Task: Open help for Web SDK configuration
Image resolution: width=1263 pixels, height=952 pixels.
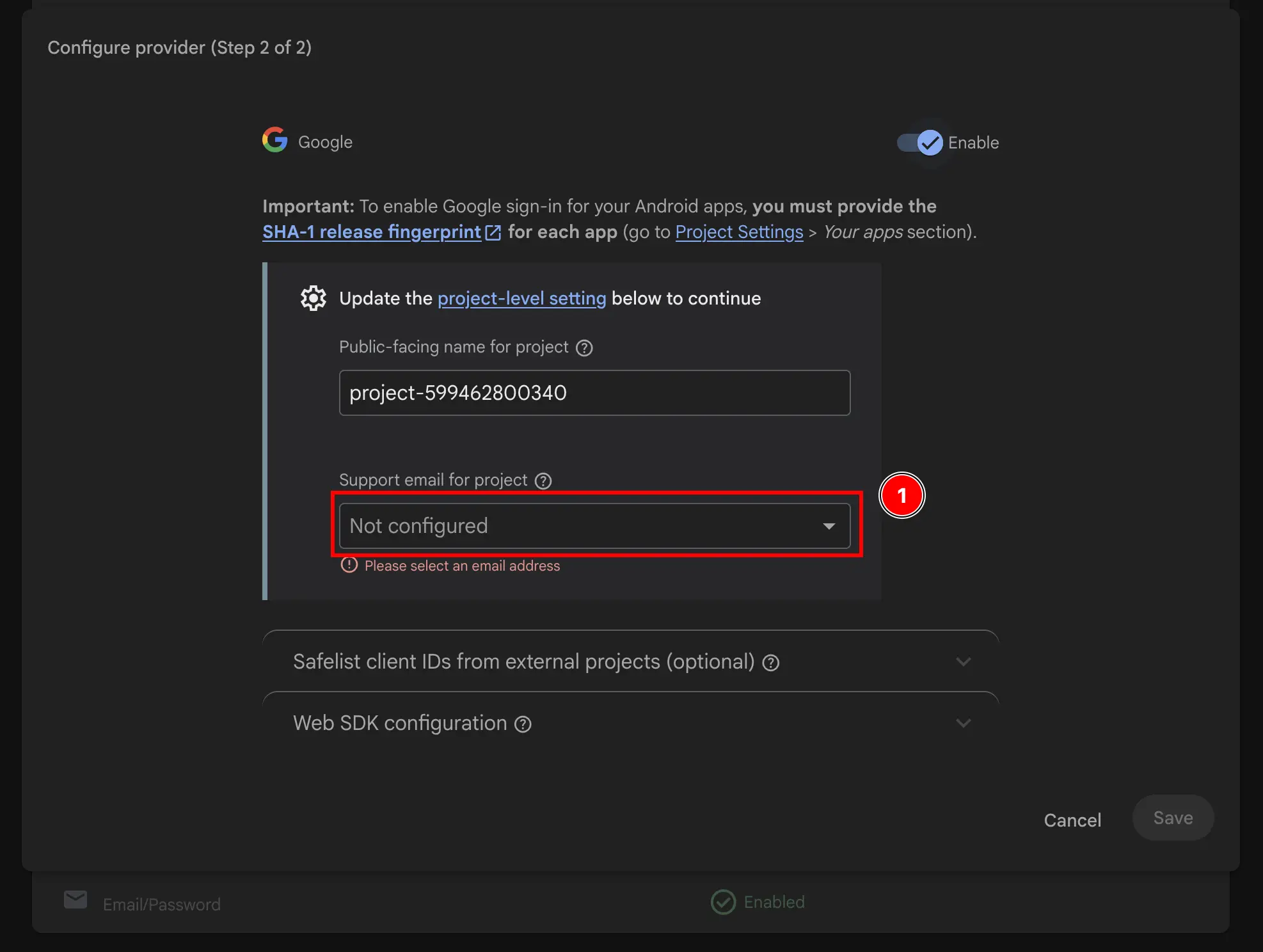Action: click(x=523, y=723)
